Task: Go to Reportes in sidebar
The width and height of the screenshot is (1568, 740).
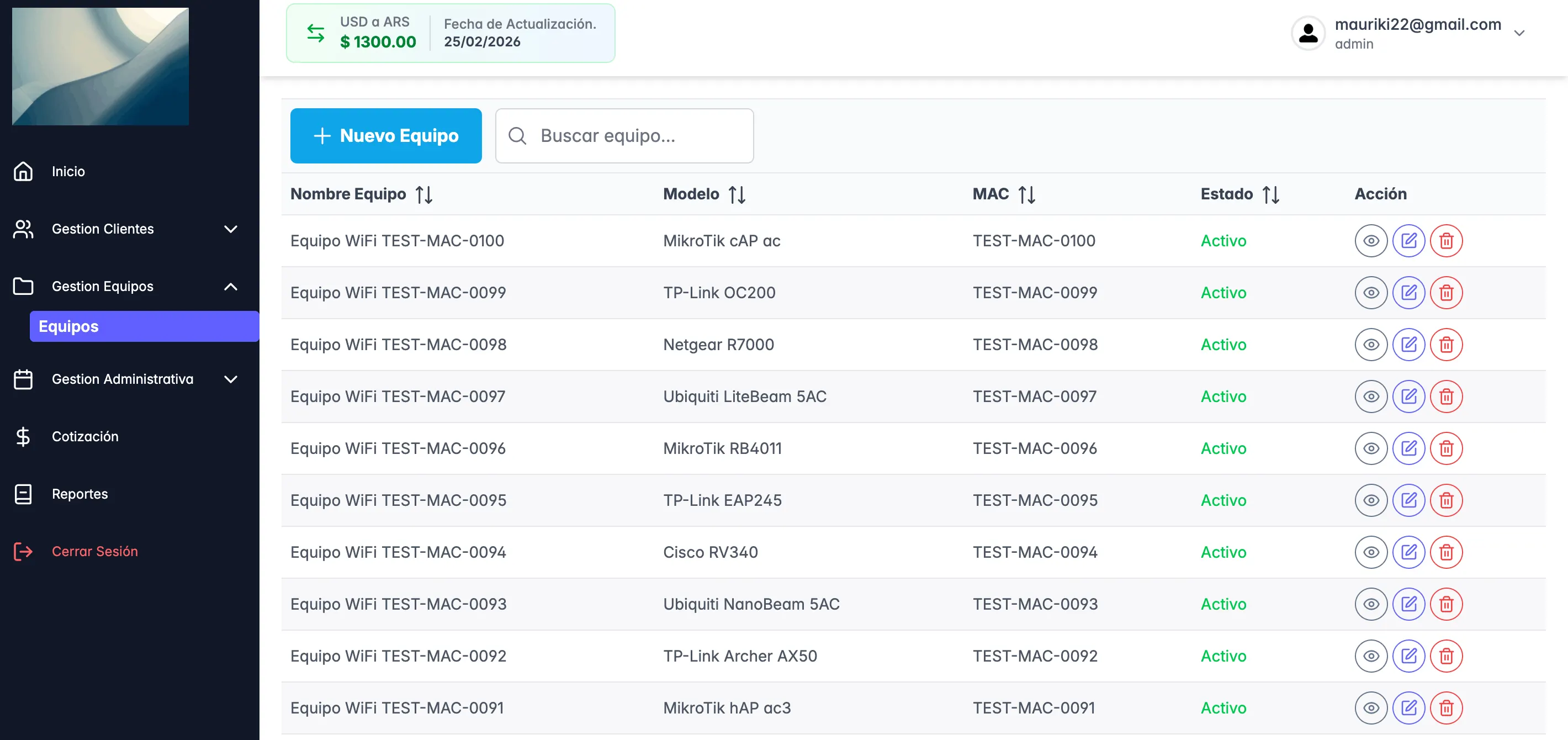Action: (x=79, y=494)
